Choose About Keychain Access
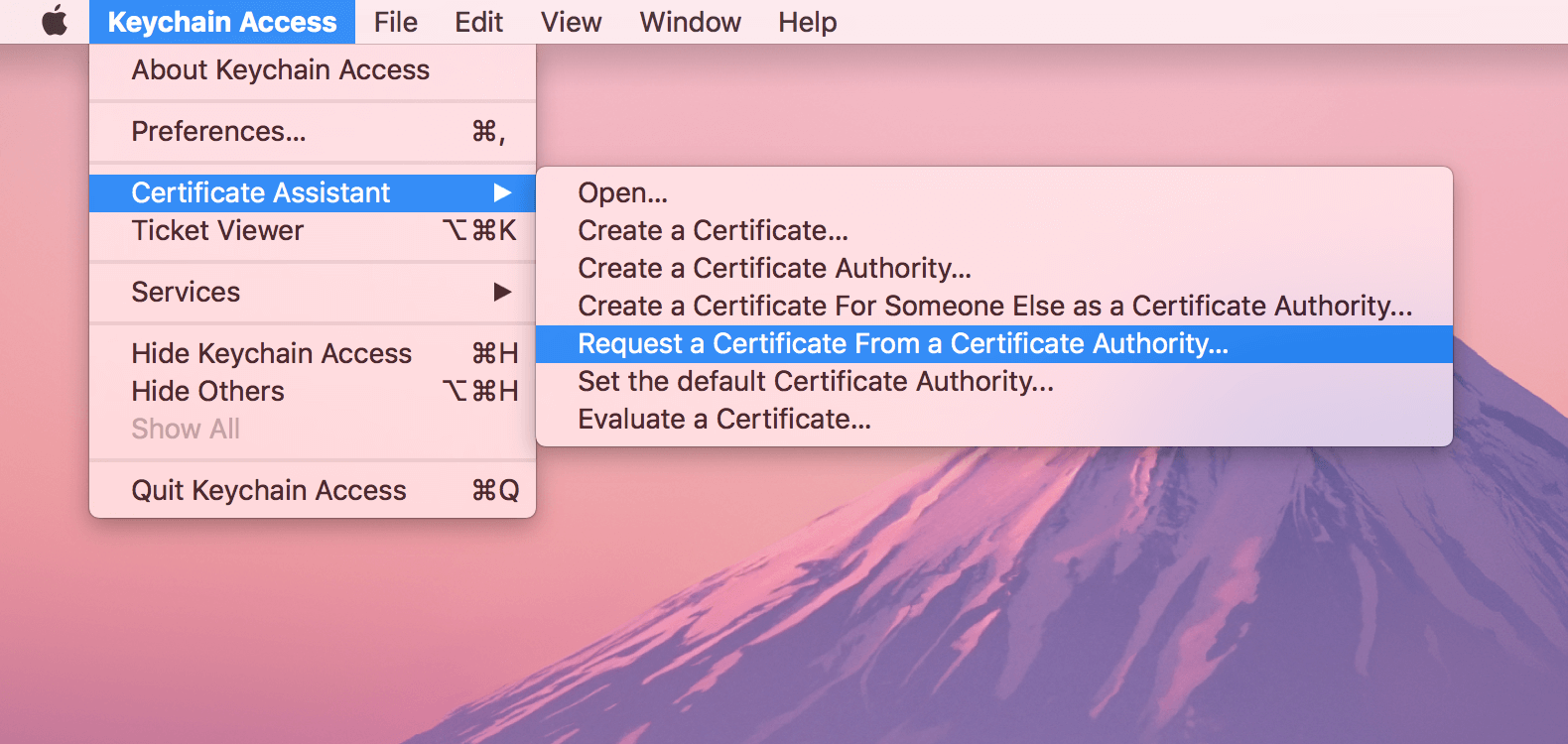Screen dimensions: 1568x744 coord(313,70)
